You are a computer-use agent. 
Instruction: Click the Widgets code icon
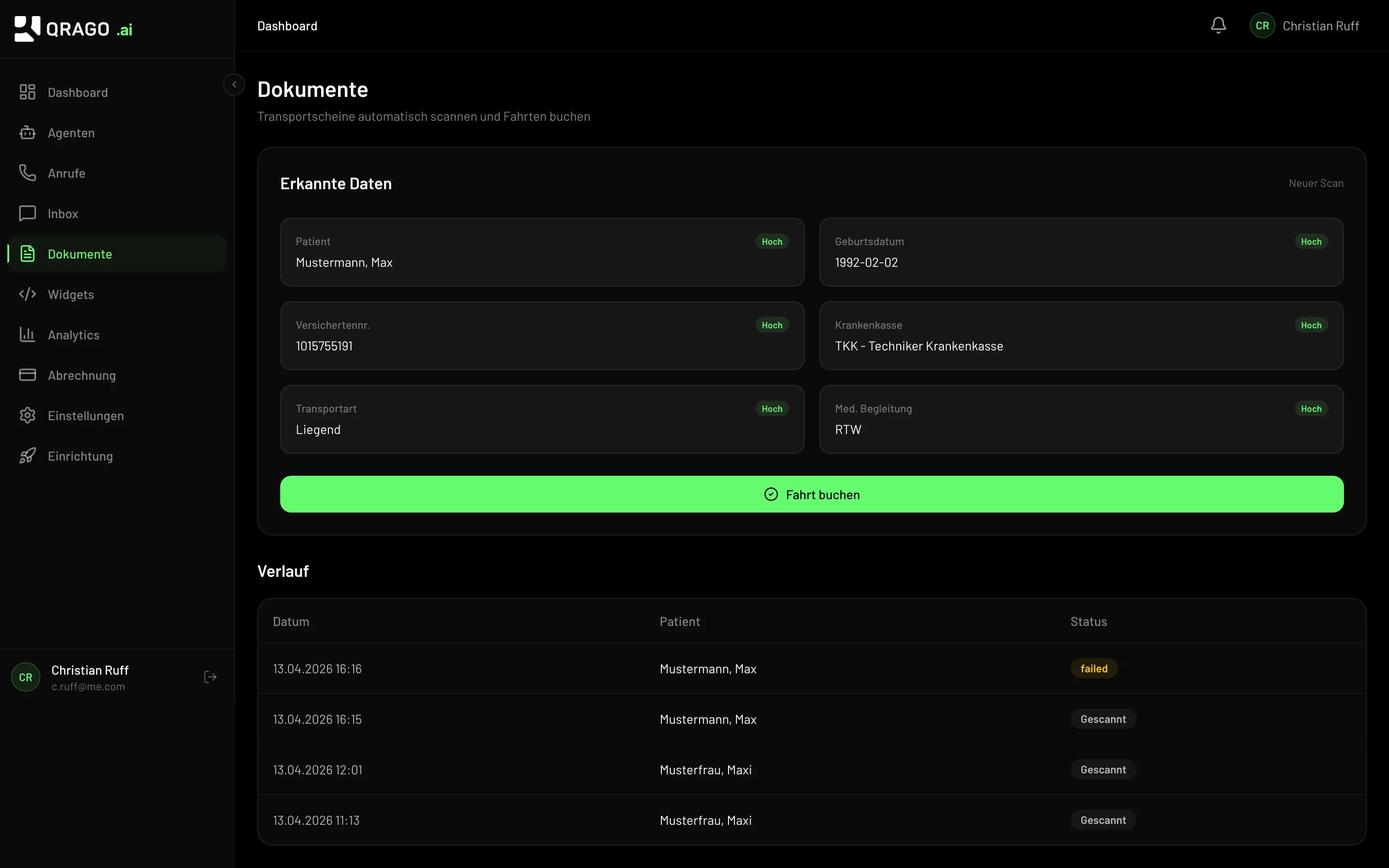(x=27, y=294)
